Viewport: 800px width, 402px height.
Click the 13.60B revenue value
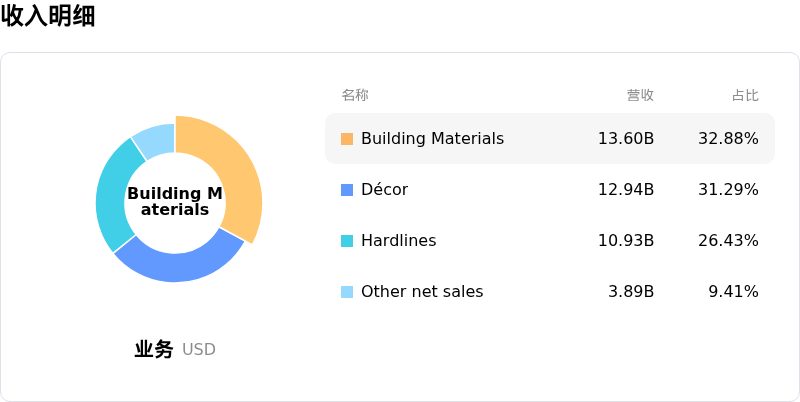click(x=626, y=139)
